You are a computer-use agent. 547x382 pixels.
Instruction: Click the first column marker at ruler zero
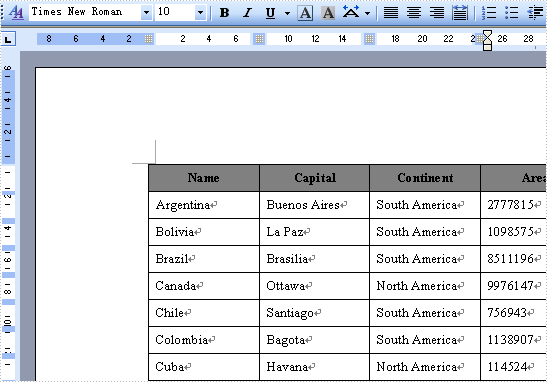(x=149, y=39)
